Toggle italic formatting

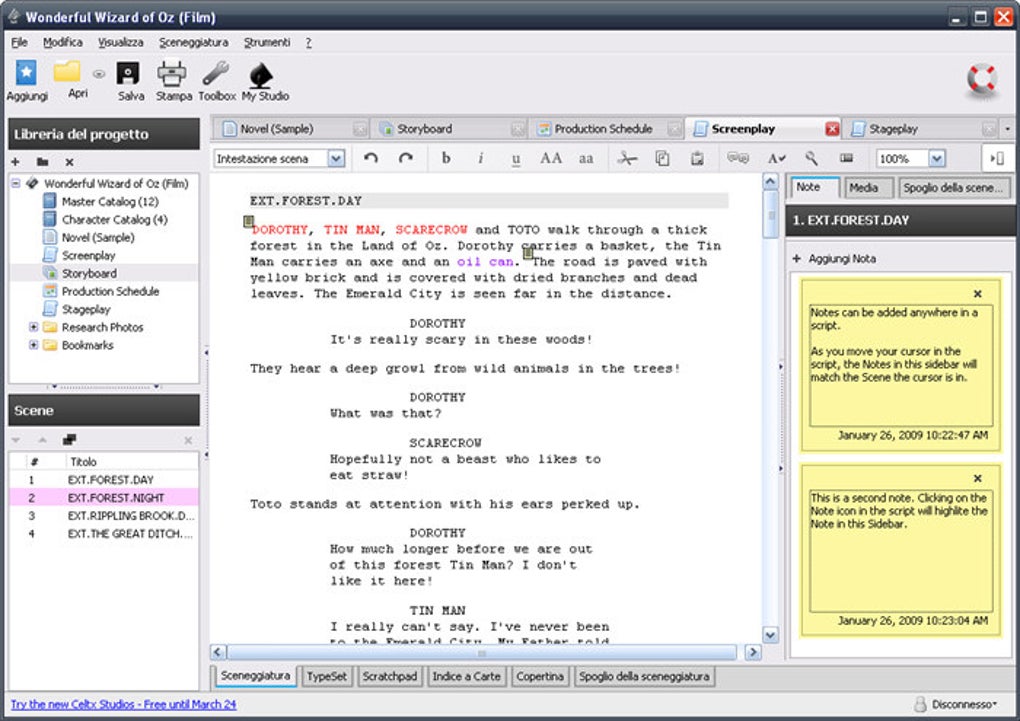481,158
